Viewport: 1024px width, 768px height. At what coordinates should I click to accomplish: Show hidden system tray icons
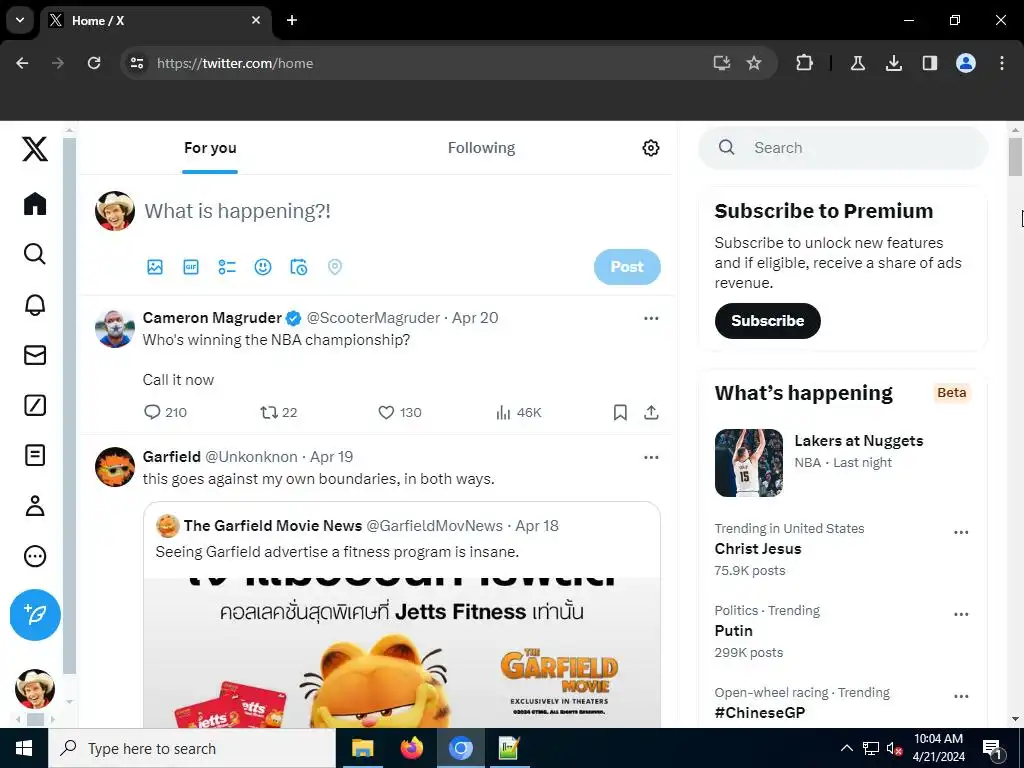(x=846, y=748)
